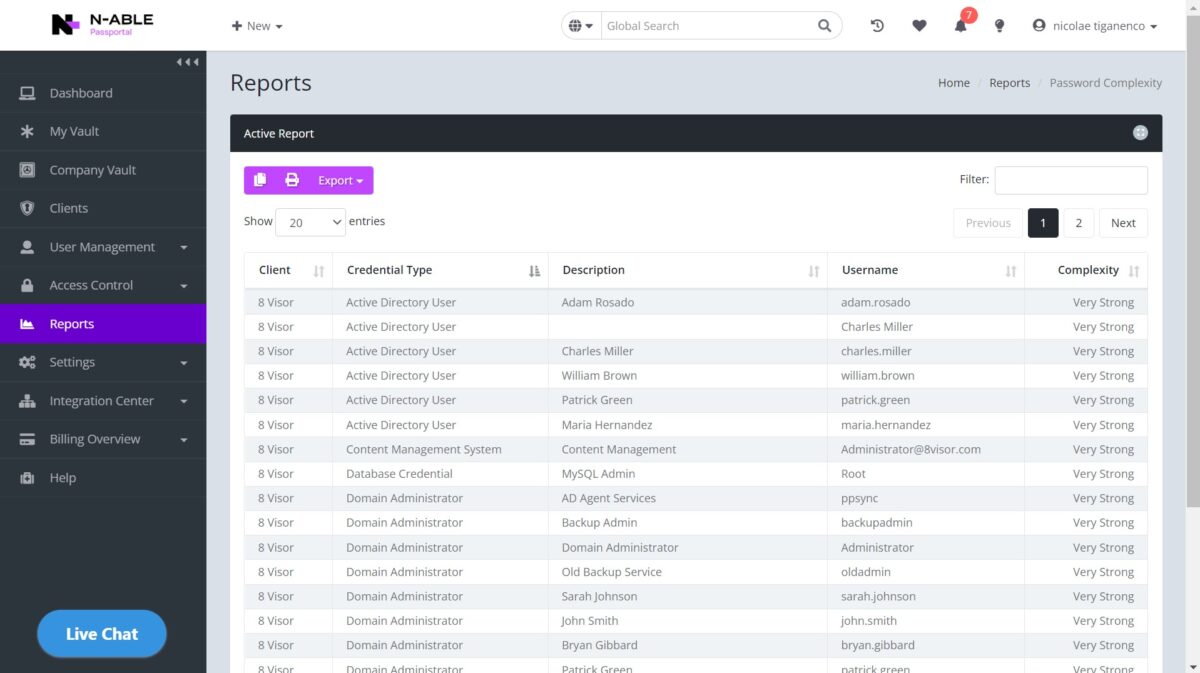The width and height of the screenshot is (1200, 673).
Task: Collapse the sidebar with the triple-arrow icon
Action: click(187, 62)
